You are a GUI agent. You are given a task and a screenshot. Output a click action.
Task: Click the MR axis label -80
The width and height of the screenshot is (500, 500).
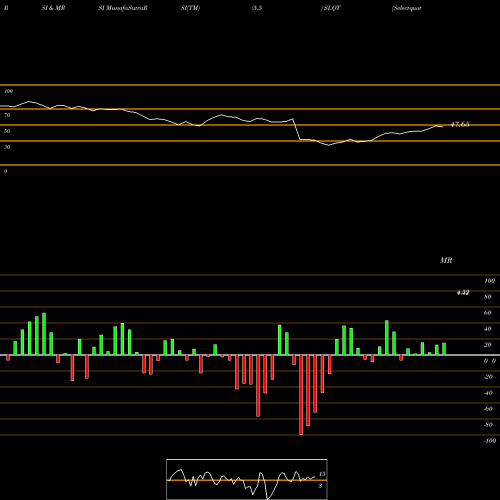(488, 425)
